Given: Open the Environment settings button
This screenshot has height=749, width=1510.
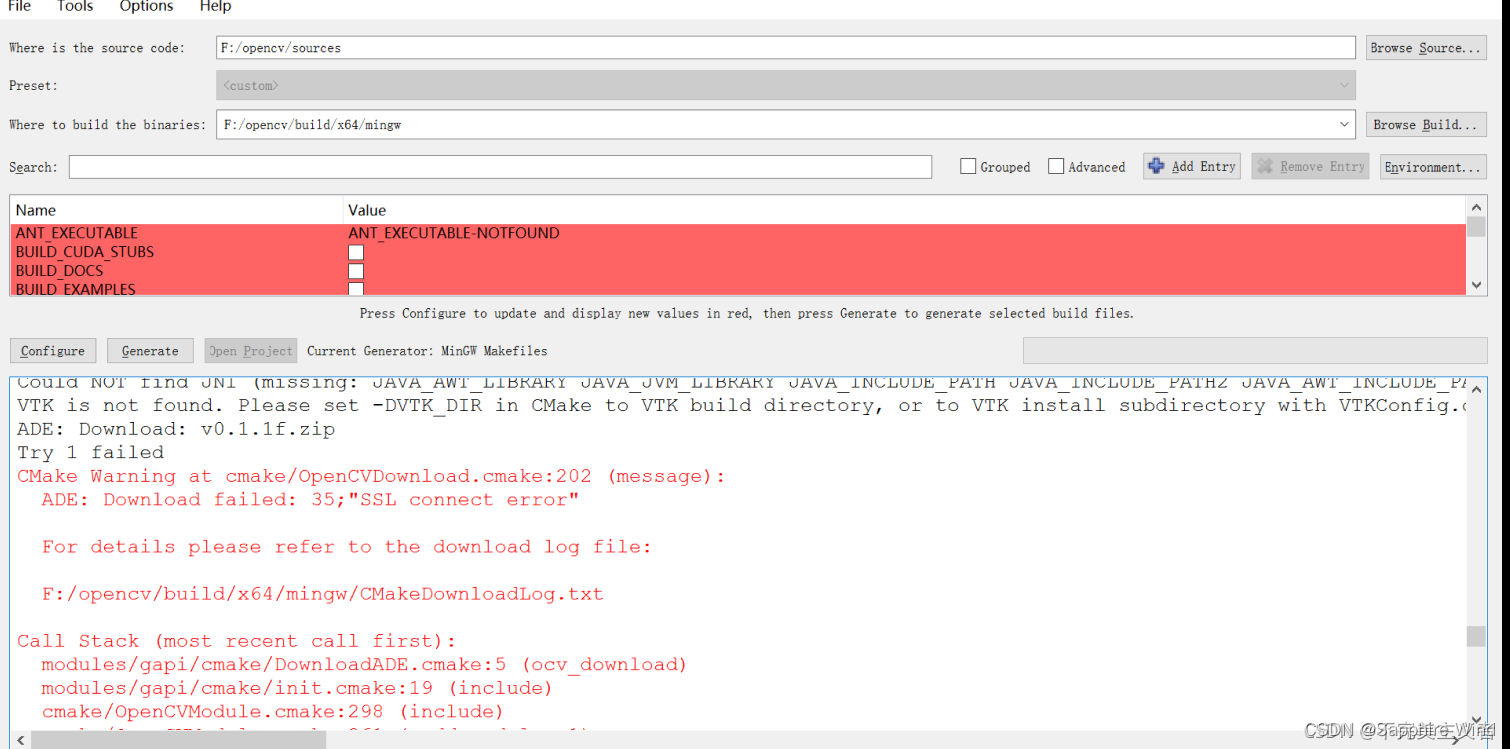Looking at the screenshot, I should pos(1433,167).
